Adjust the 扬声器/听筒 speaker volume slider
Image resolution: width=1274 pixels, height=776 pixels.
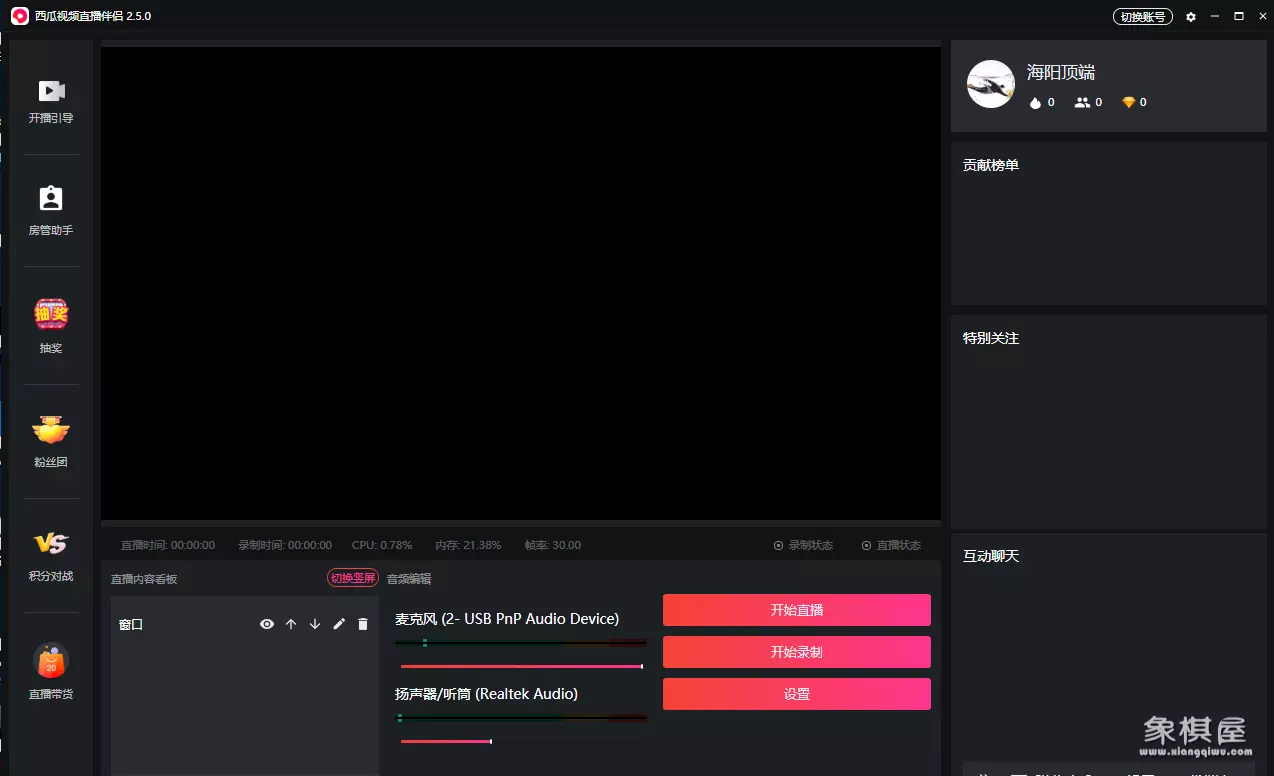490,741
